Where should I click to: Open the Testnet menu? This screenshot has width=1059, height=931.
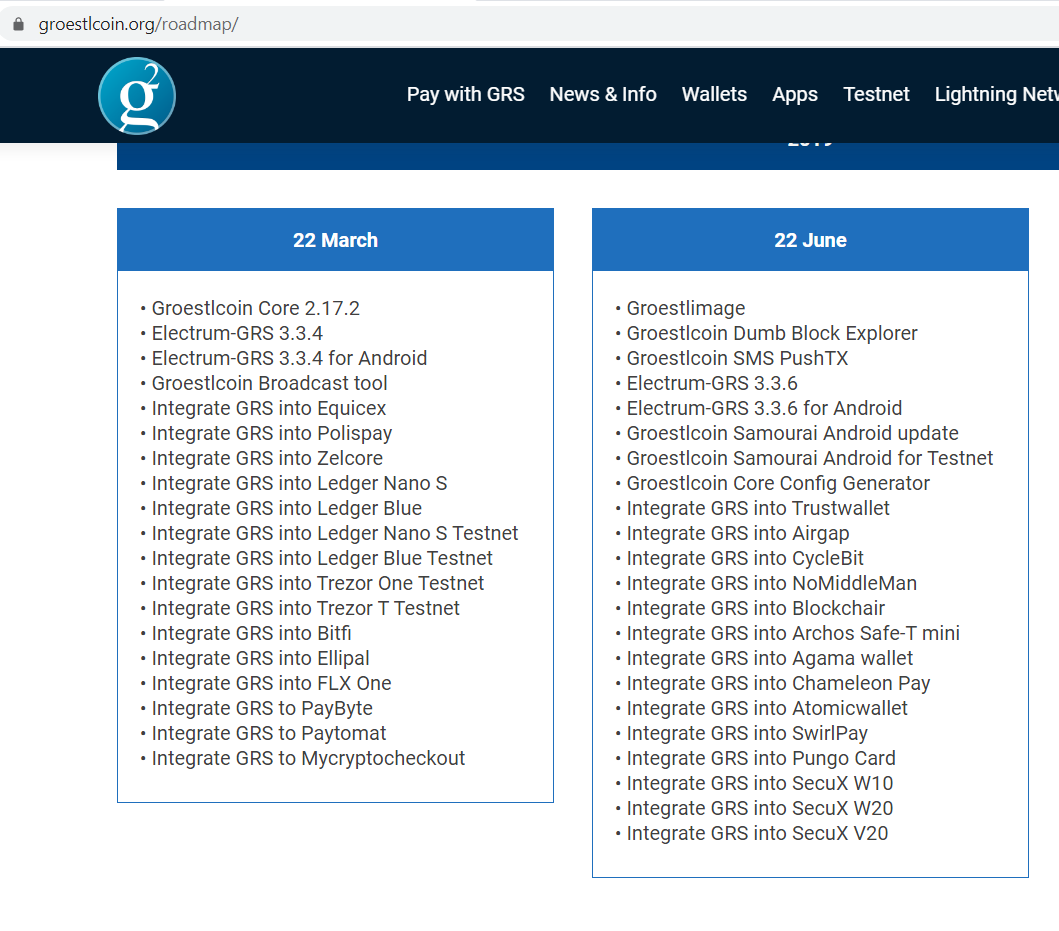tap(876, 94)
